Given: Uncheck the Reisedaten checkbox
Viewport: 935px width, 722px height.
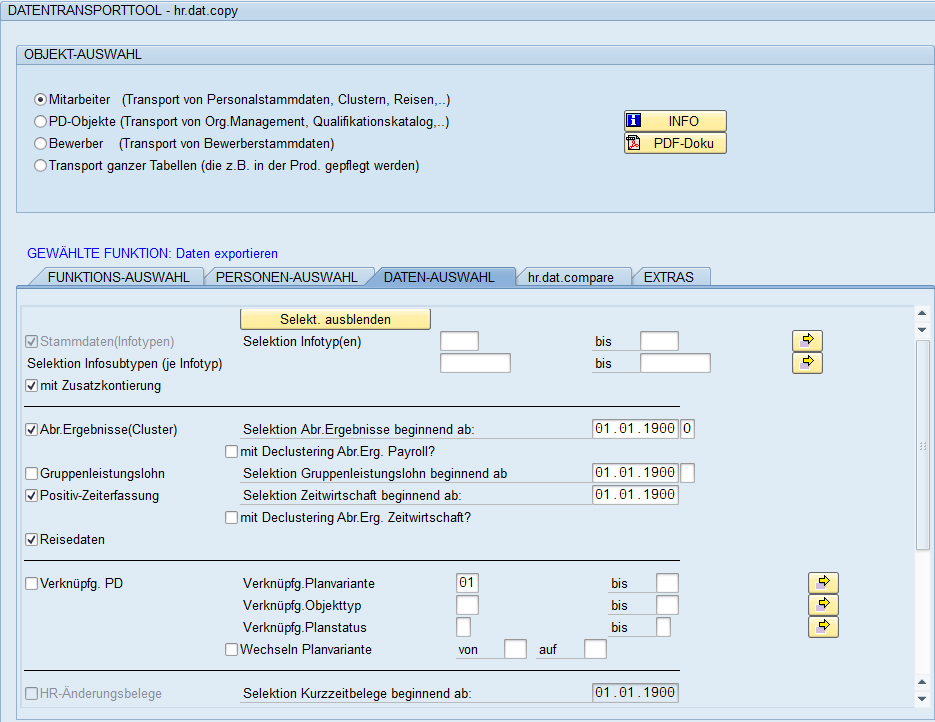Looking at the screenshot, I should tap(32, 540).
